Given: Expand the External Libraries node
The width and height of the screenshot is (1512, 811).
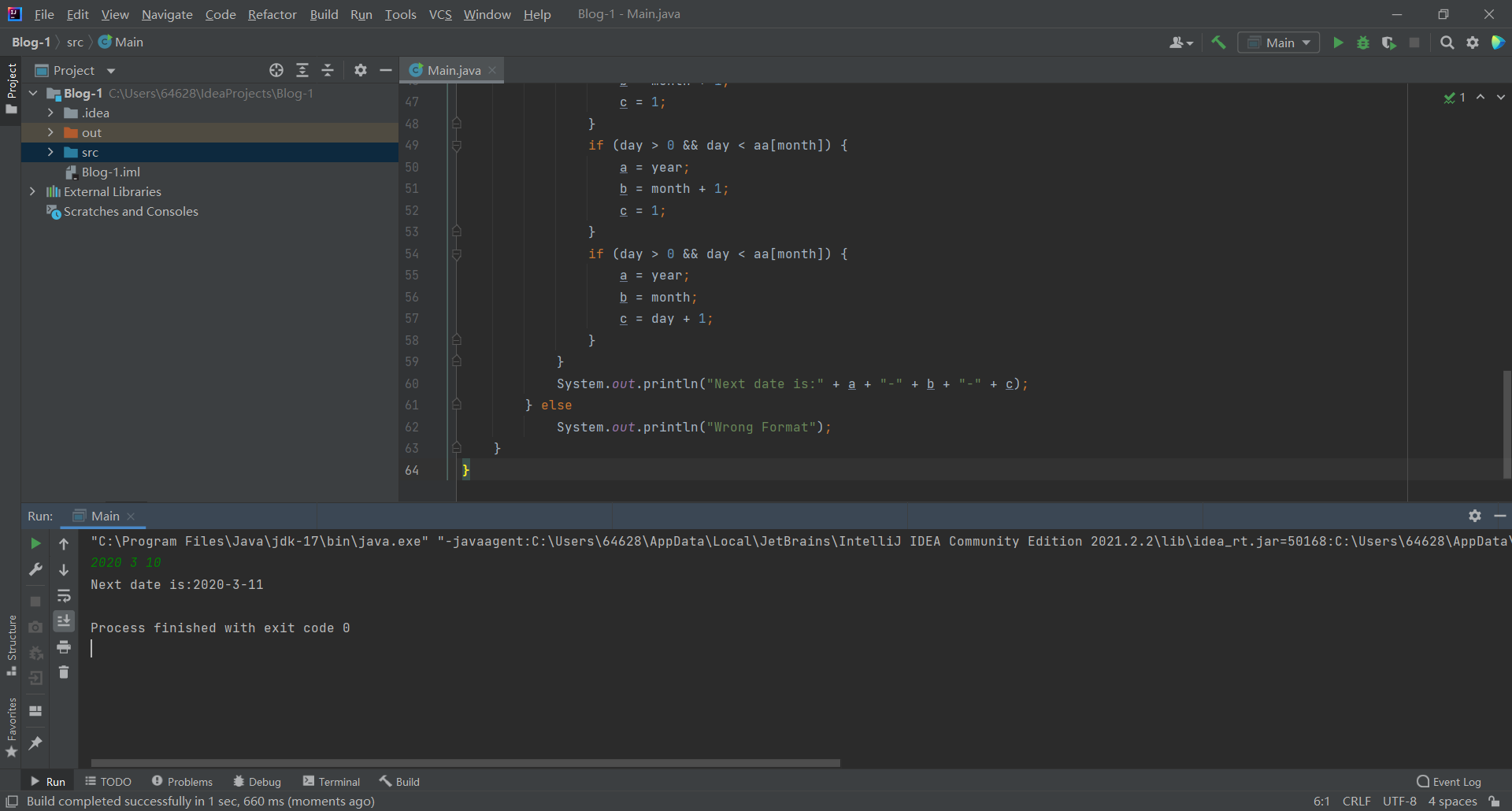Looking at the screenshot, I should tap(32, 191).
